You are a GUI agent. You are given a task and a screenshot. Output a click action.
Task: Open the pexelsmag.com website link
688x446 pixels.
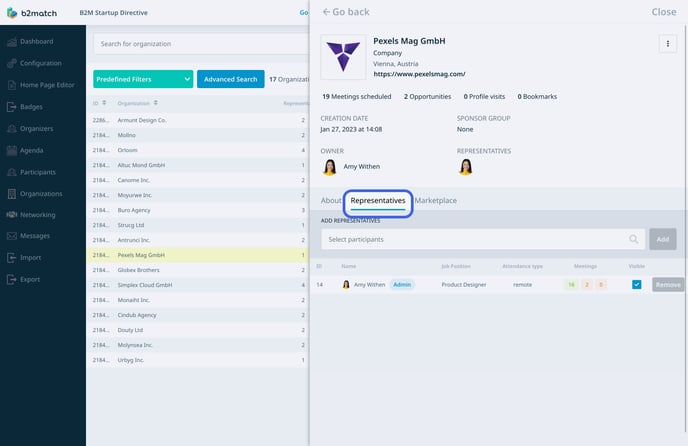tap(419, 74)
